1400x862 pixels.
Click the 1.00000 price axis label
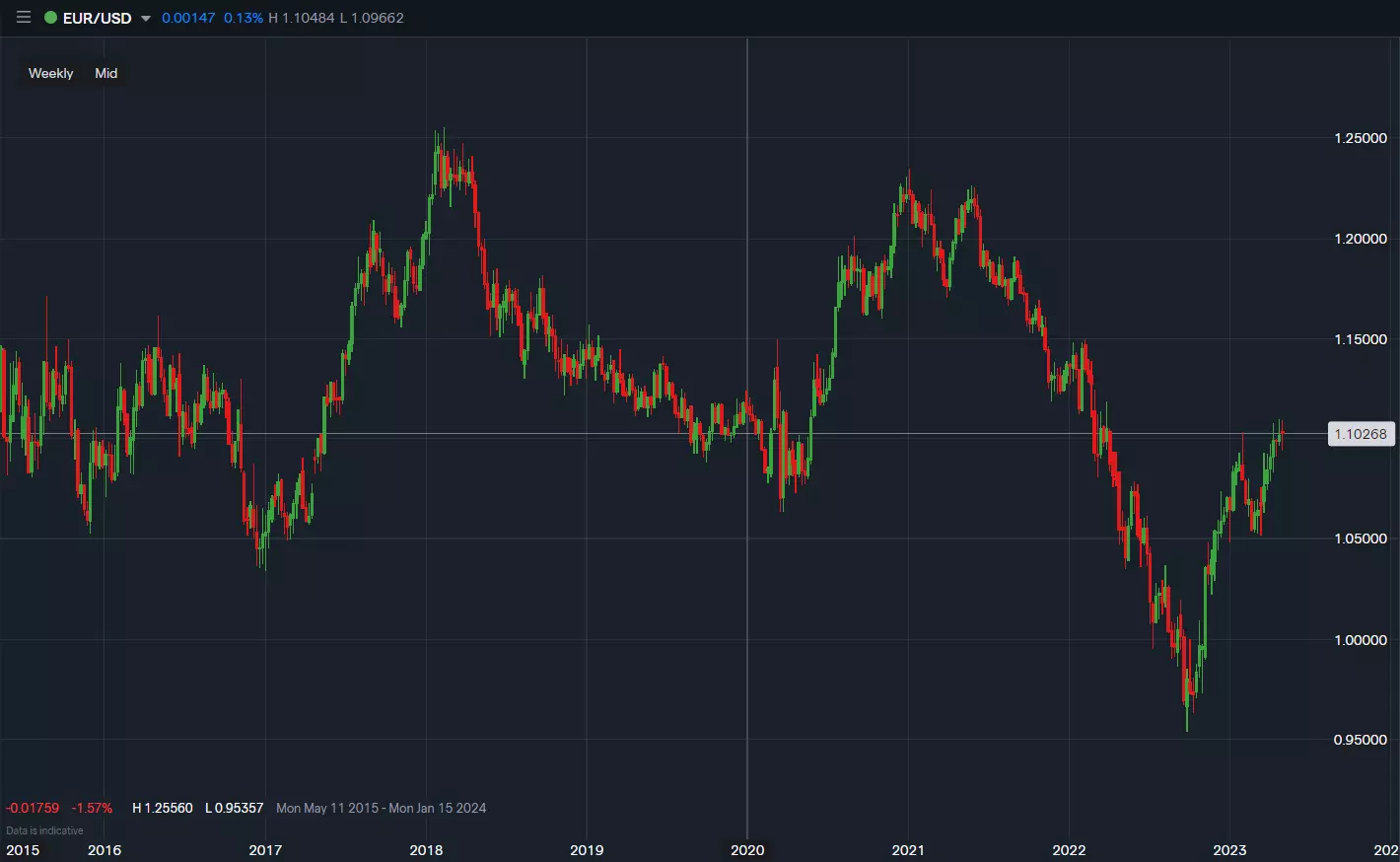pos(1361,640)
